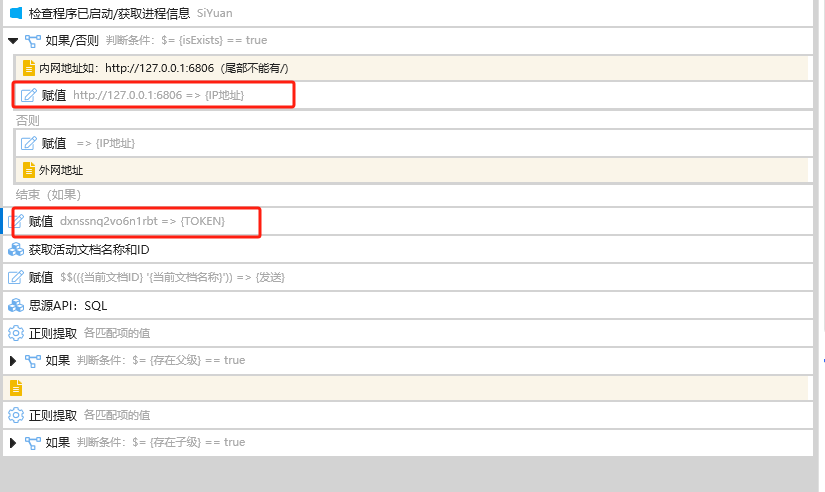Click the note icon beside 外网地址
Screen dimensions: 825x492
29,170
